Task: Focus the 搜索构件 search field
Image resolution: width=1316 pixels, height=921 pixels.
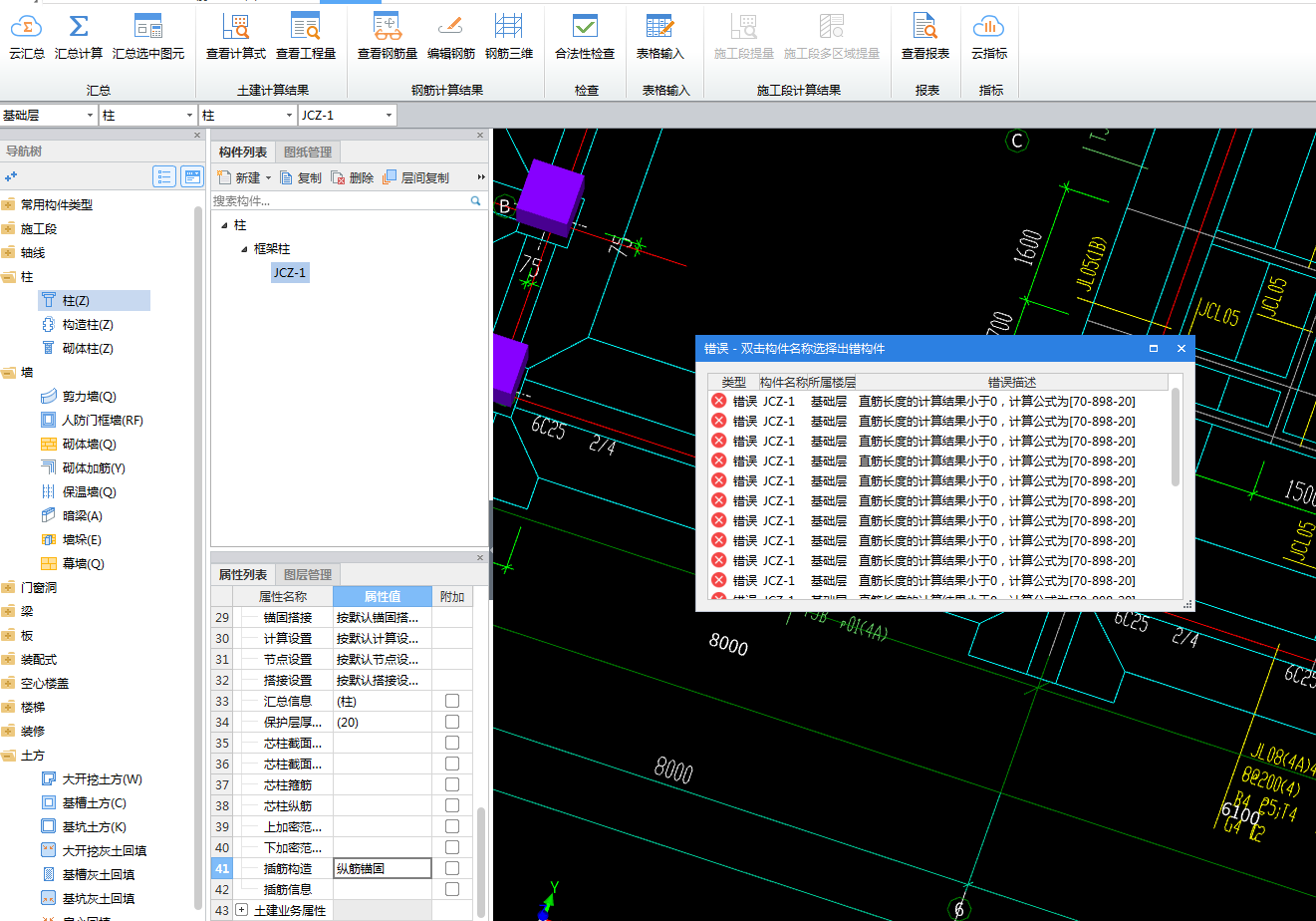Action: (x=340, y=200)
